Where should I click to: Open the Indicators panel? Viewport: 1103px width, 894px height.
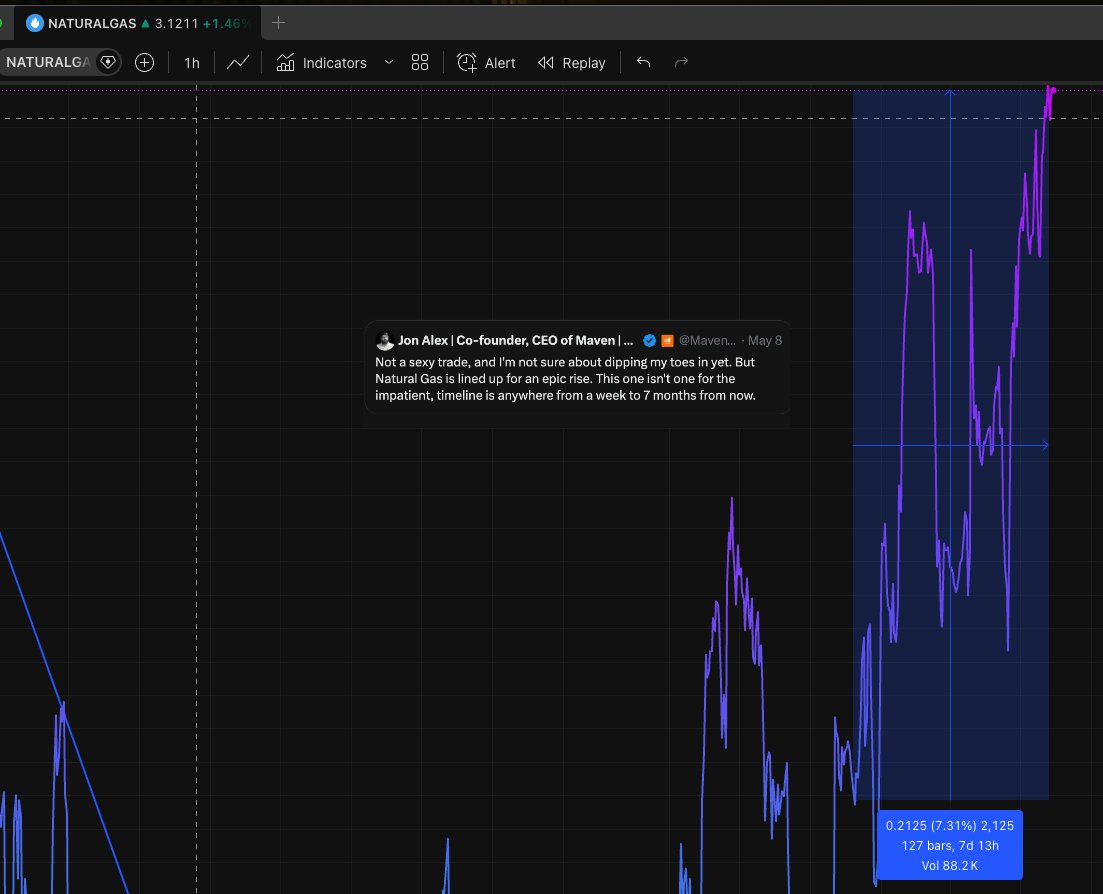click(x=321, y=63)
